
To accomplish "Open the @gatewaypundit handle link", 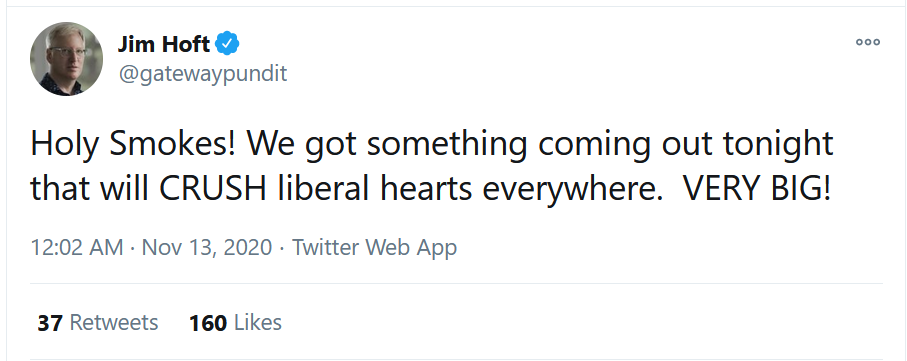I will click(202, 74).
